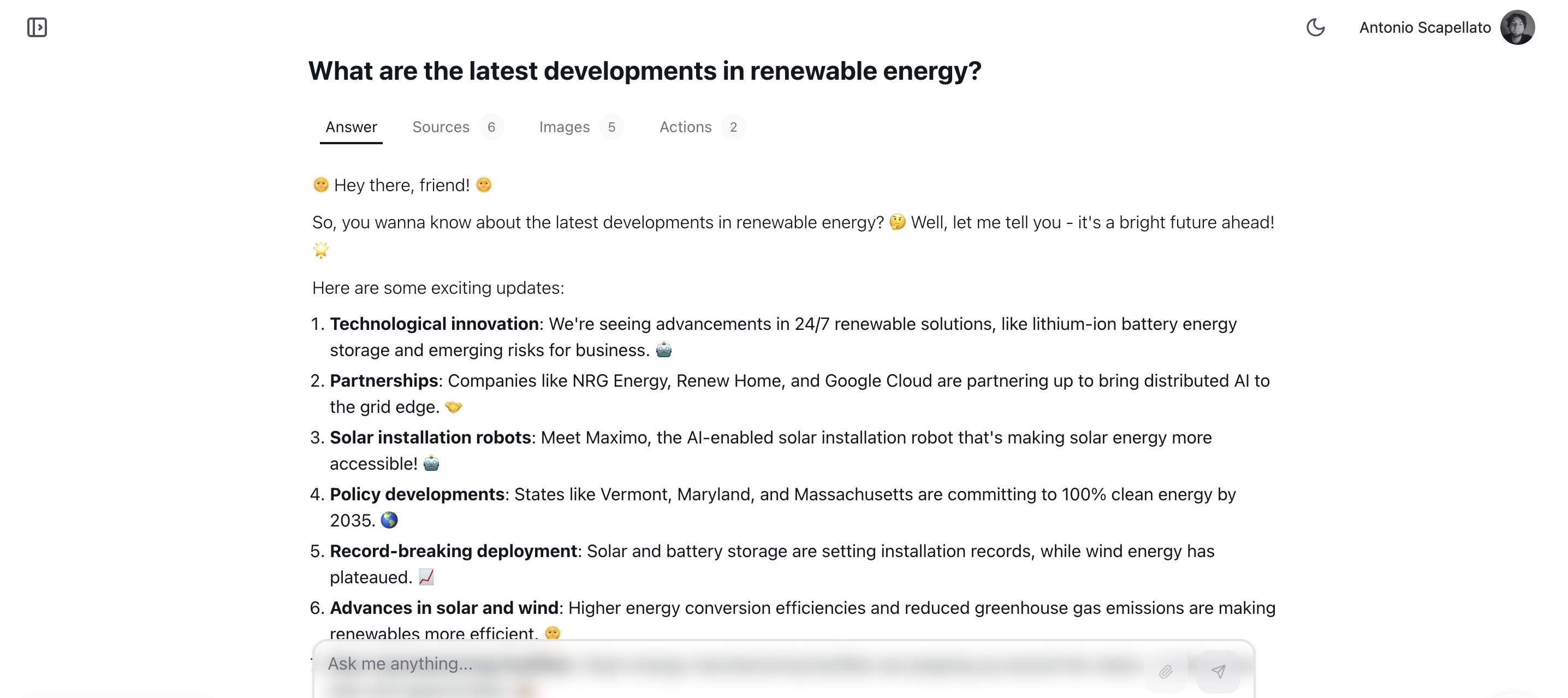Click the Images count badge 5
The image size is (1568, 698).
(x=611, y=127)
